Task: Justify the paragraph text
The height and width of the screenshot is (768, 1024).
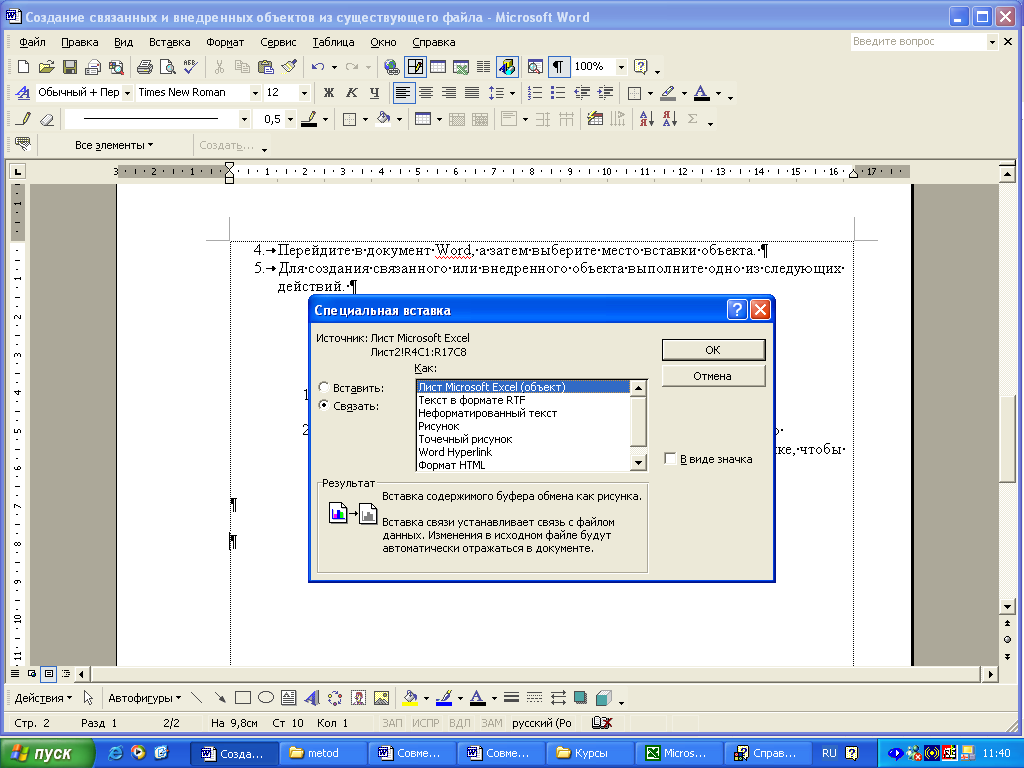Action: point(472,93)
